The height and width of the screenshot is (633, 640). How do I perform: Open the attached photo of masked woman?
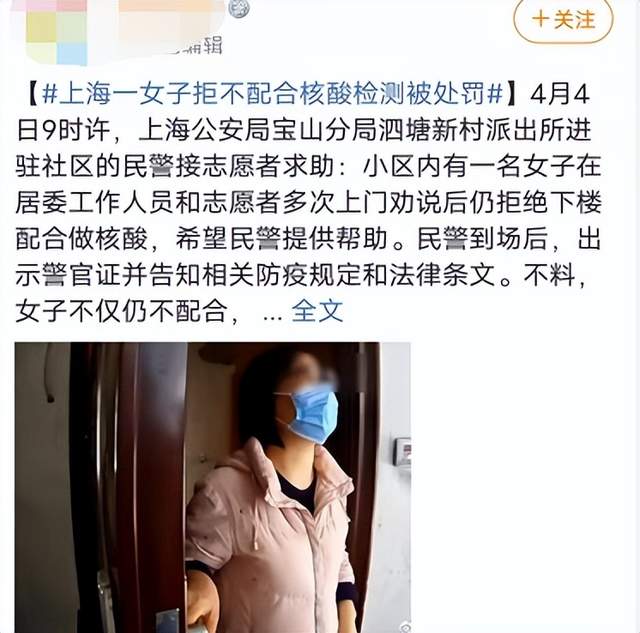[213, 487]
